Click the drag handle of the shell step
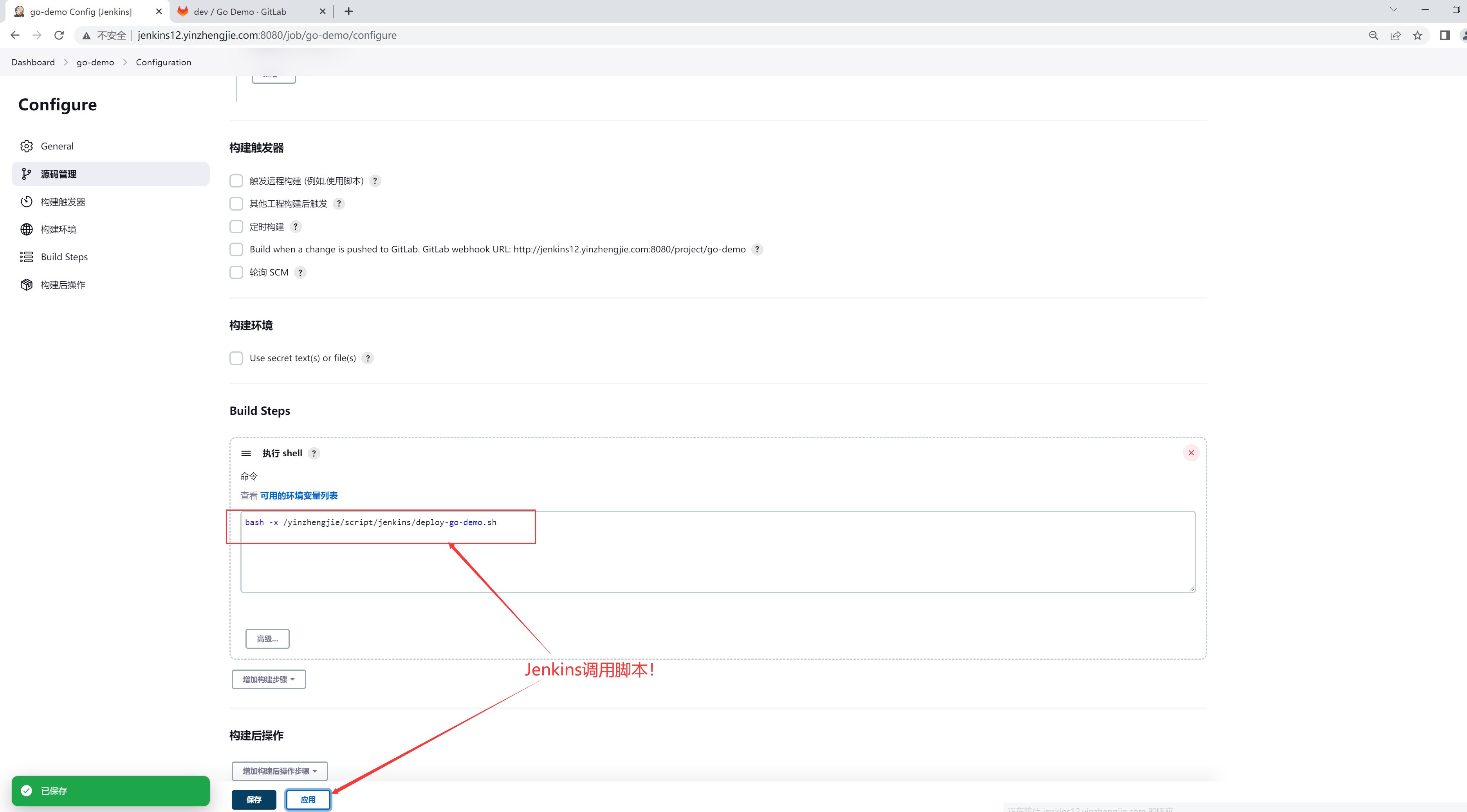 pos(247,453)
